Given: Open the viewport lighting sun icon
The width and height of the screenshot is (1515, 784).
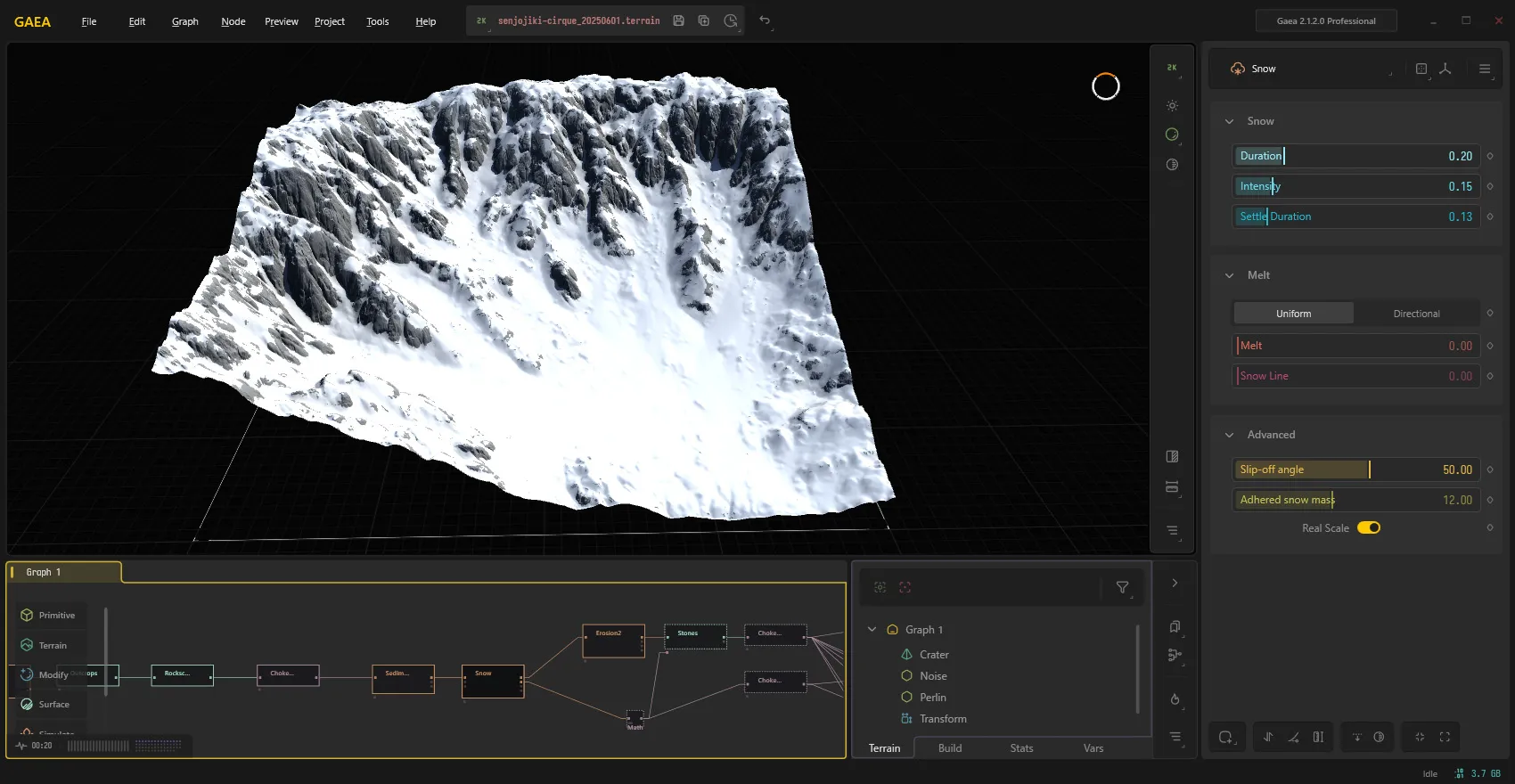Looking at the screenshot, I should click(1172, 105).
